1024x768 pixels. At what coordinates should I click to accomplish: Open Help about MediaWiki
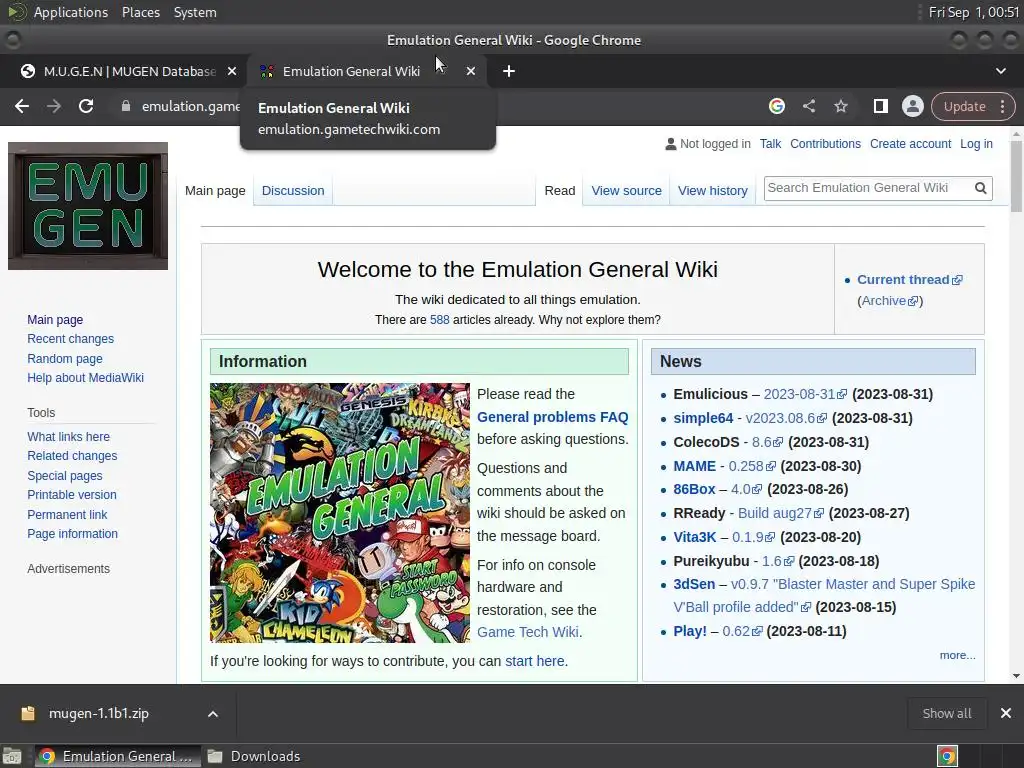pyautogui.click(x=86, y=377)
